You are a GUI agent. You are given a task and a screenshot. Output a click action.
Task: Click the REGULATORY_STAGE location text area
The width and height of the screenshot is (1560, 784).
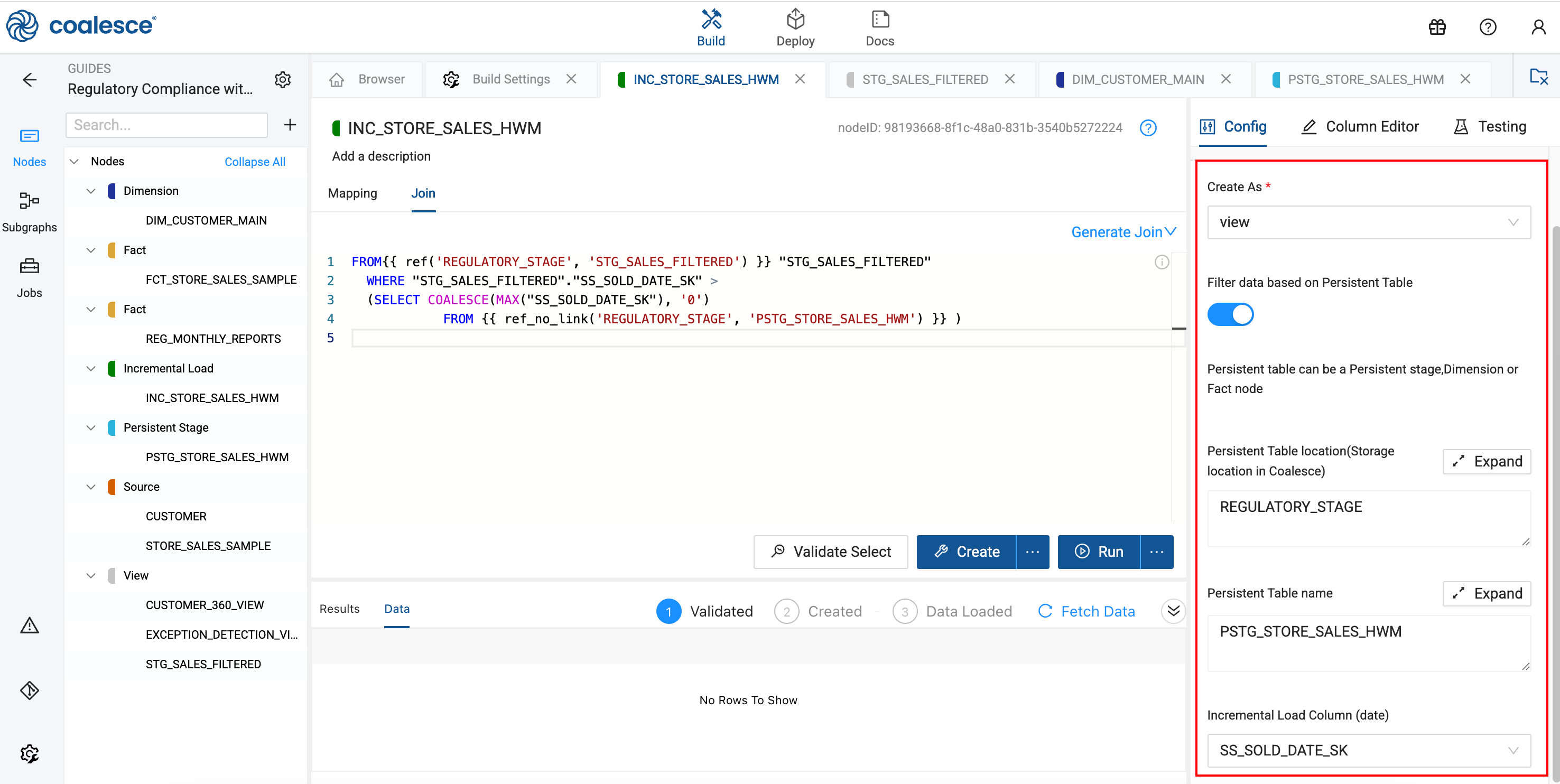point(1369,518)
